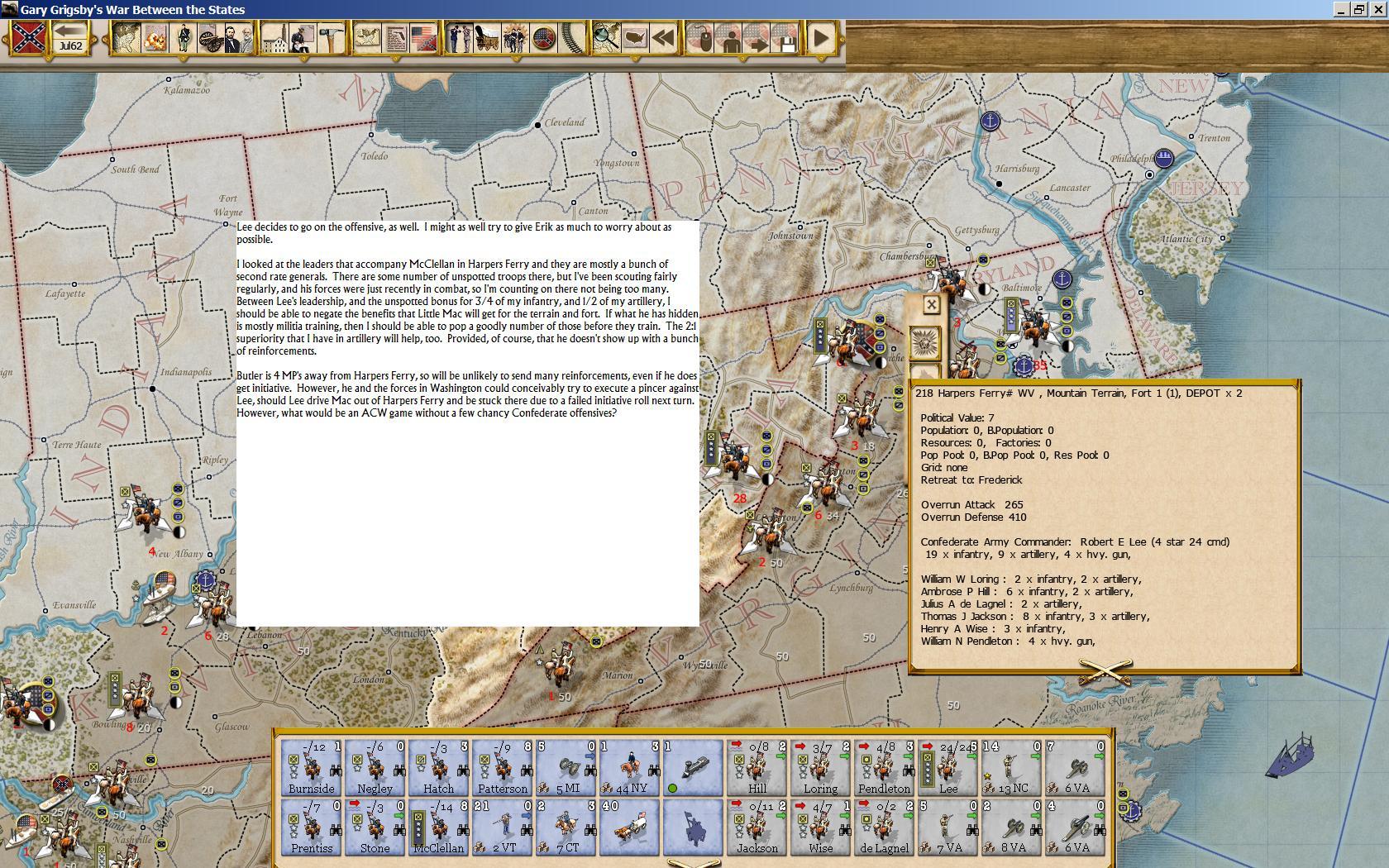The width and height of the screenshot is (1389, 868).
Task: Click the Jul62 back-arrow turn button
Action: tap(71, 38)
